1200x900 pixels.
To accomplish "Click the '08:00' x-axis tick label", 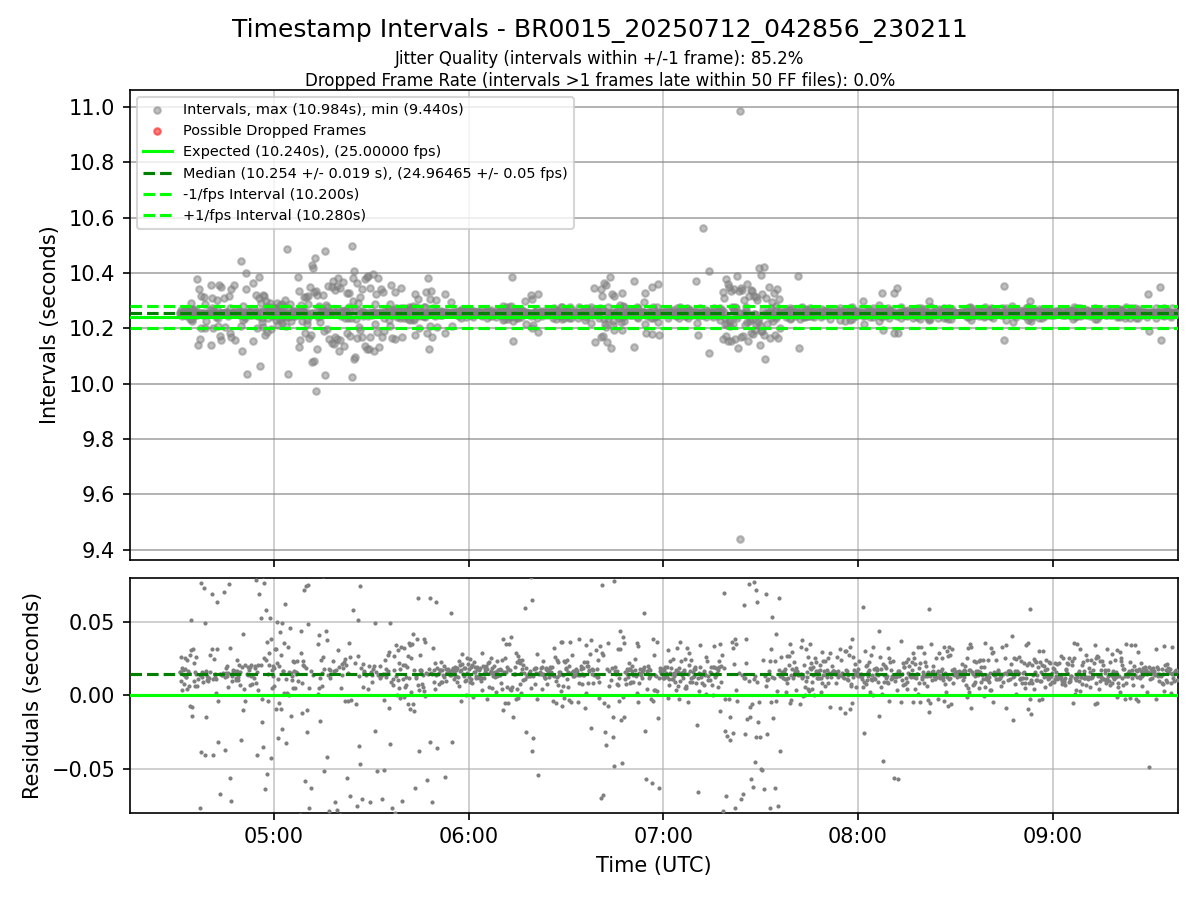I will pos(857,834).
